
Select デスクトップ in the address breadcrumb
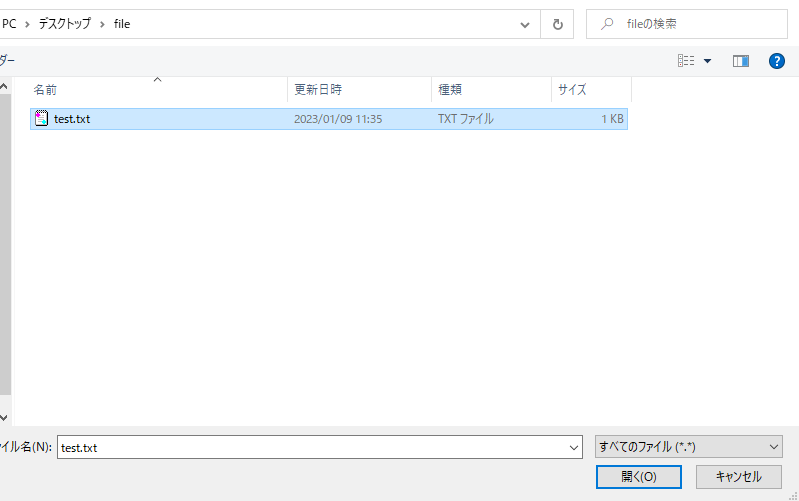pyautogui.click(x=65, y=23)
